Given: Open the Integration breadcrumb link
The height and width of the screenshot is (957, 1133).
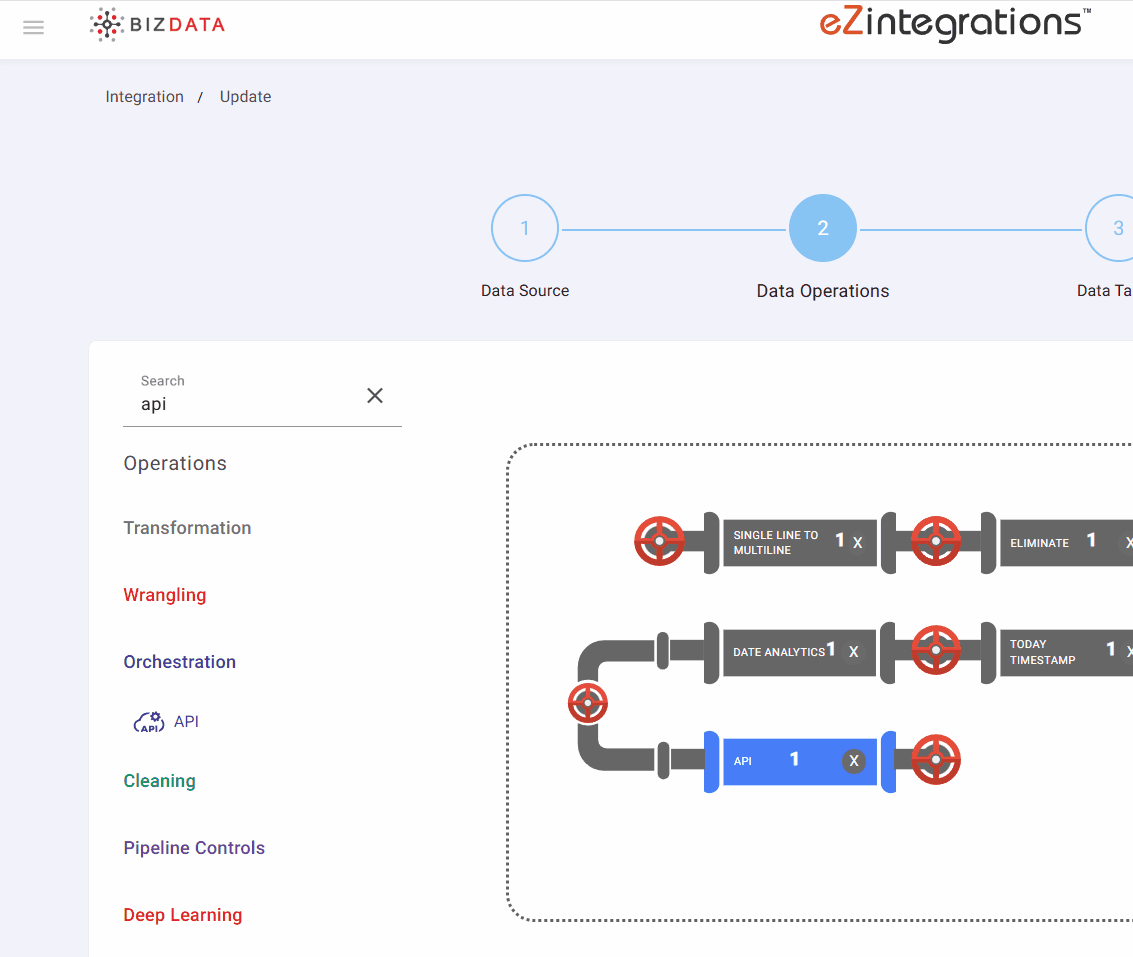Looking at the screenshot, I should point(145,97).
